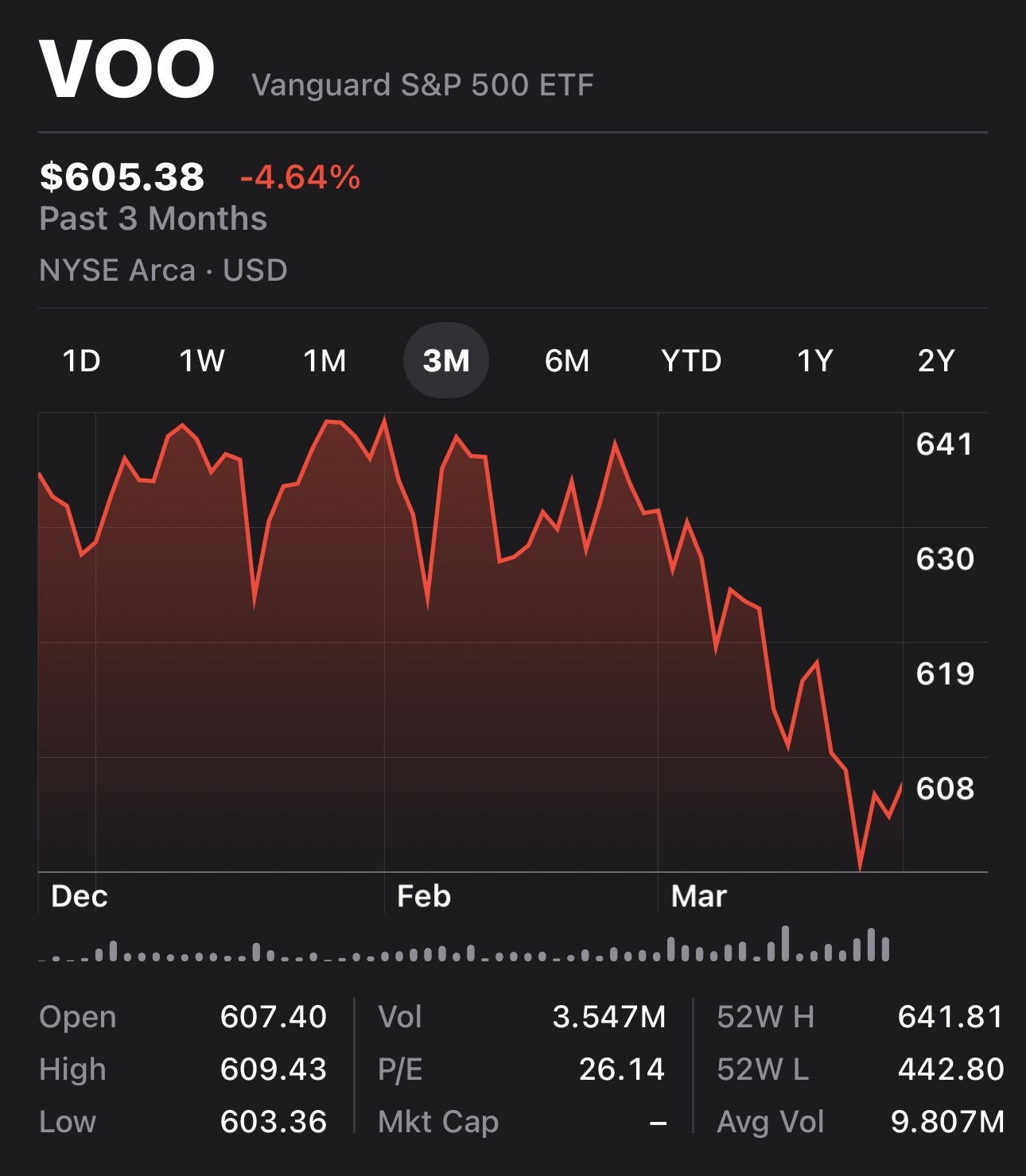Tap the tallest volume bar in March

pos(786,944)
